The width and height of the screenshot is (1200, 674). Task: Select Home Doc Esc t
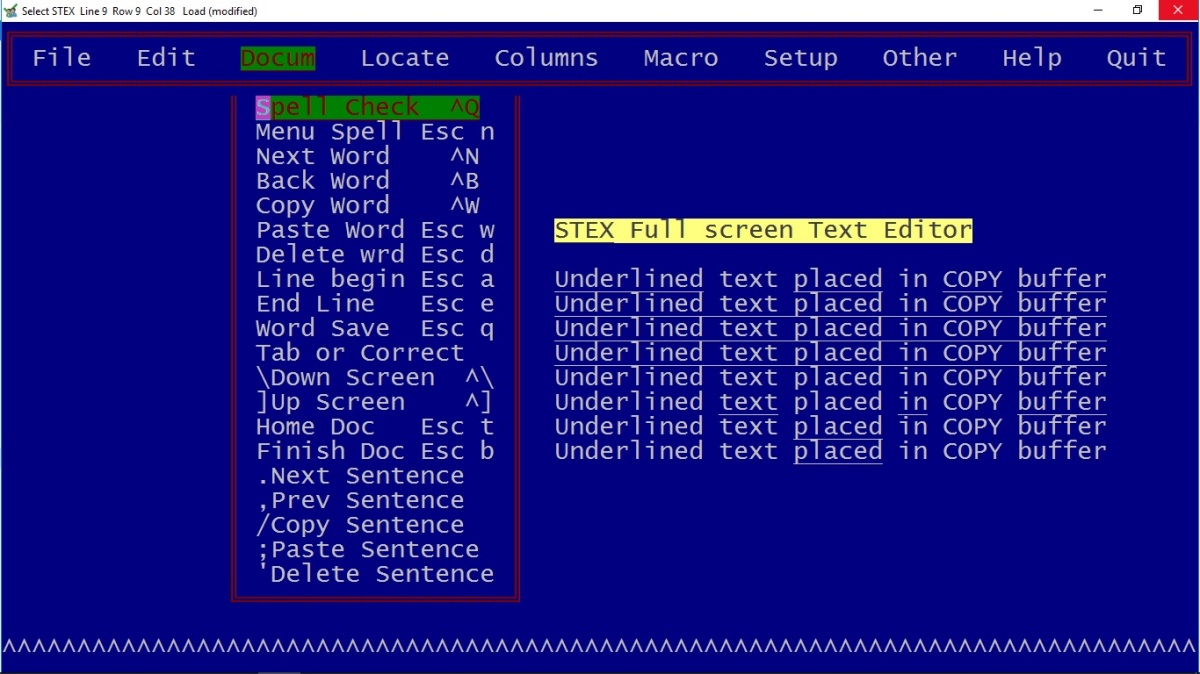click(x=375, y=427)
